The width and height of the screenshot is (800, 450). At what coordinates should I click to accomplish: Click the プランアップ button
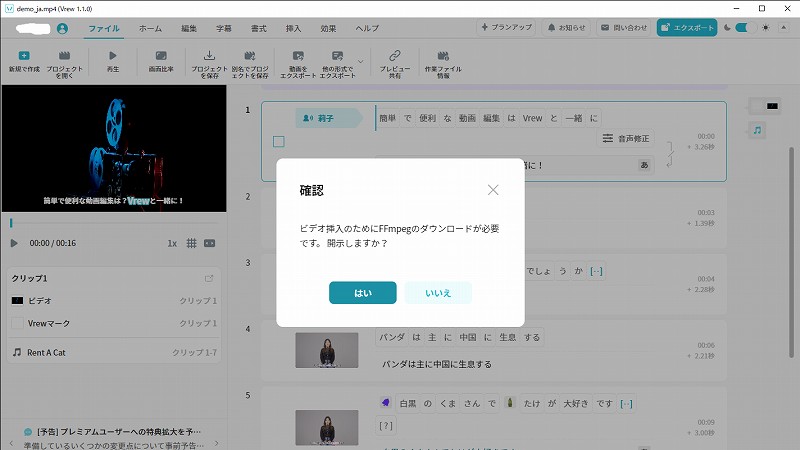[x=506, y=28]
